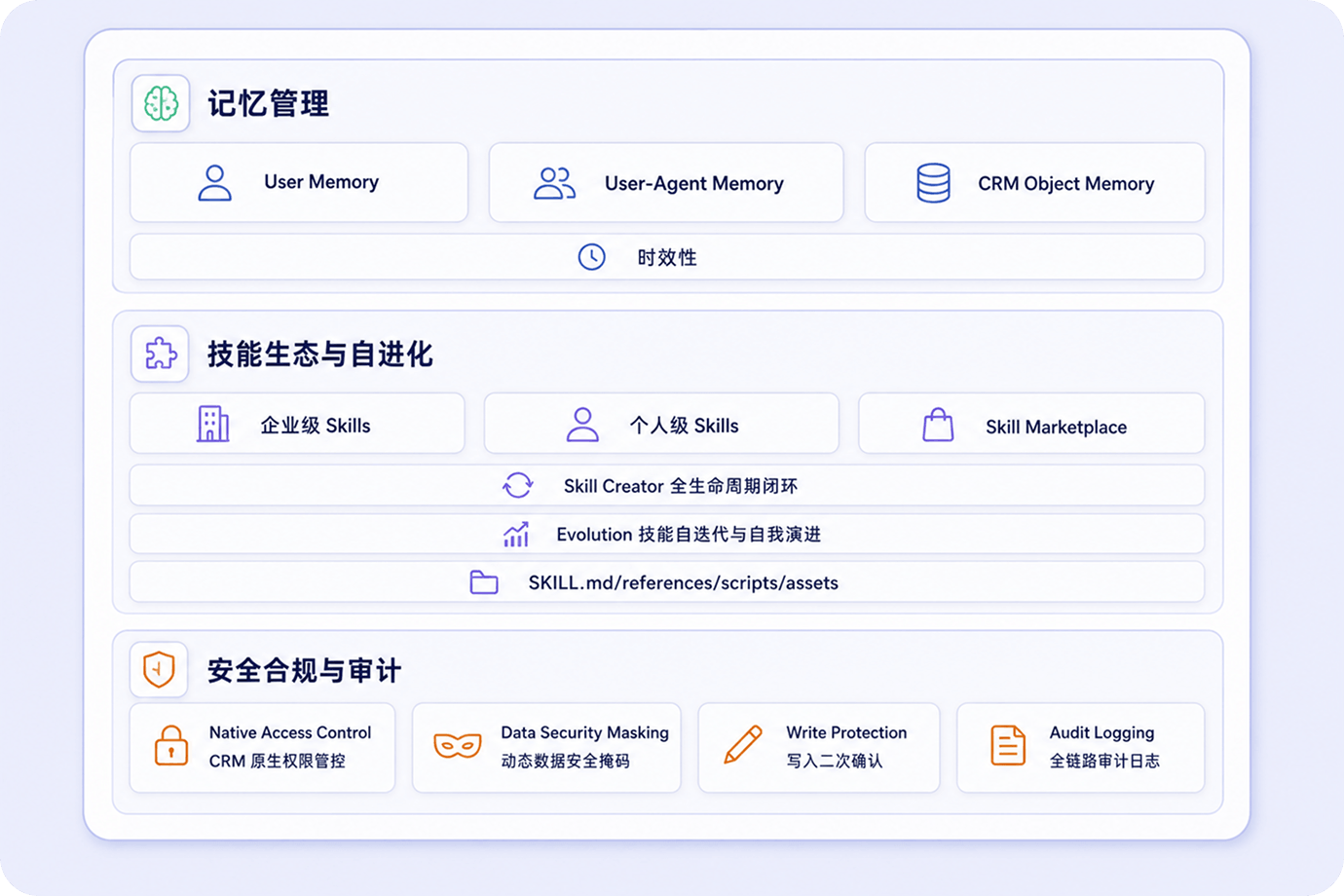Click the Skill Creator 全生命周期闭环 row
The height and width of the screenshot is (896, 1344).
coord(667,485)
